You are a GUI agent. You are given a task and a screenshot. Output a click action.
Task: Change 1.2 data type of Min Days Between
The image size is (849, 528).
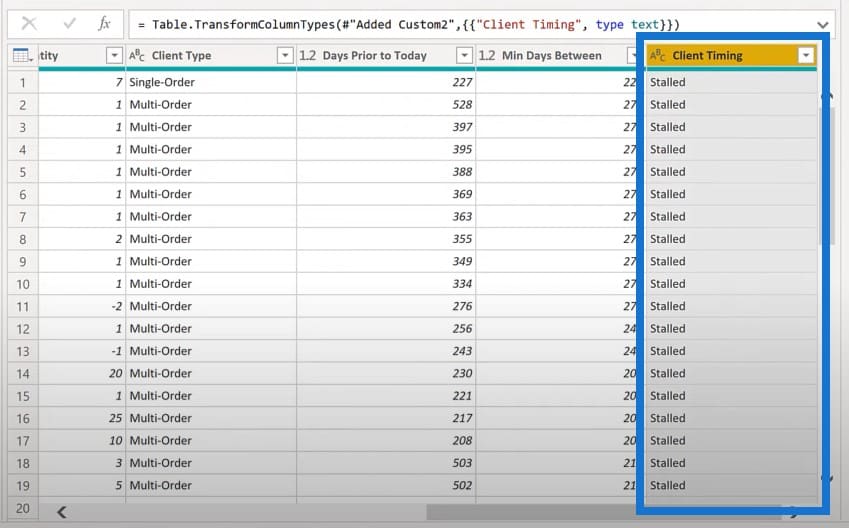[x=487, y=55]
